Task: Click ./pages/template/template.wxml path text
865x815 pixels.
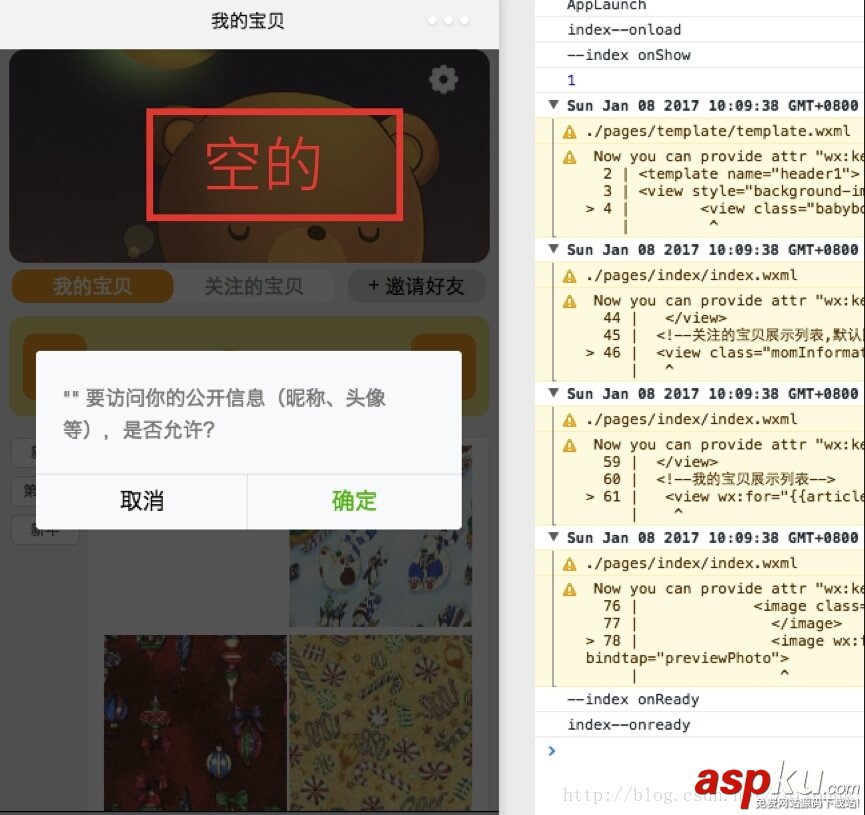Action: click(x=718, y=131)
